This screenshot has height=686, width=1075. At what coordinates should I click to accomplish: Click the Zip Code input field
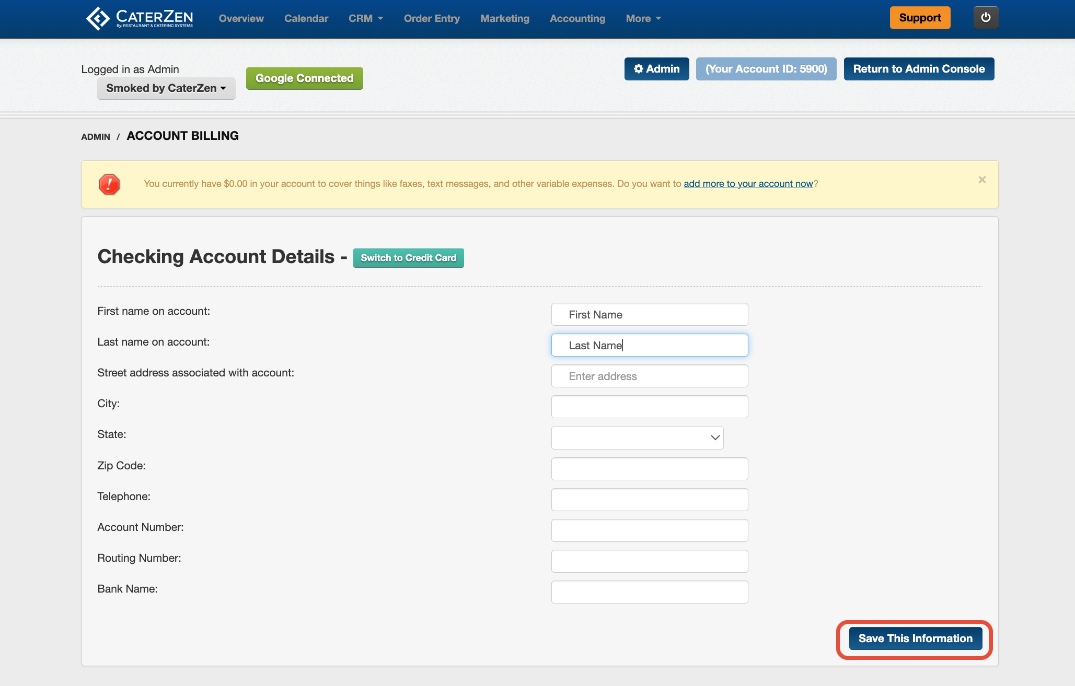(x=649, y=469)
